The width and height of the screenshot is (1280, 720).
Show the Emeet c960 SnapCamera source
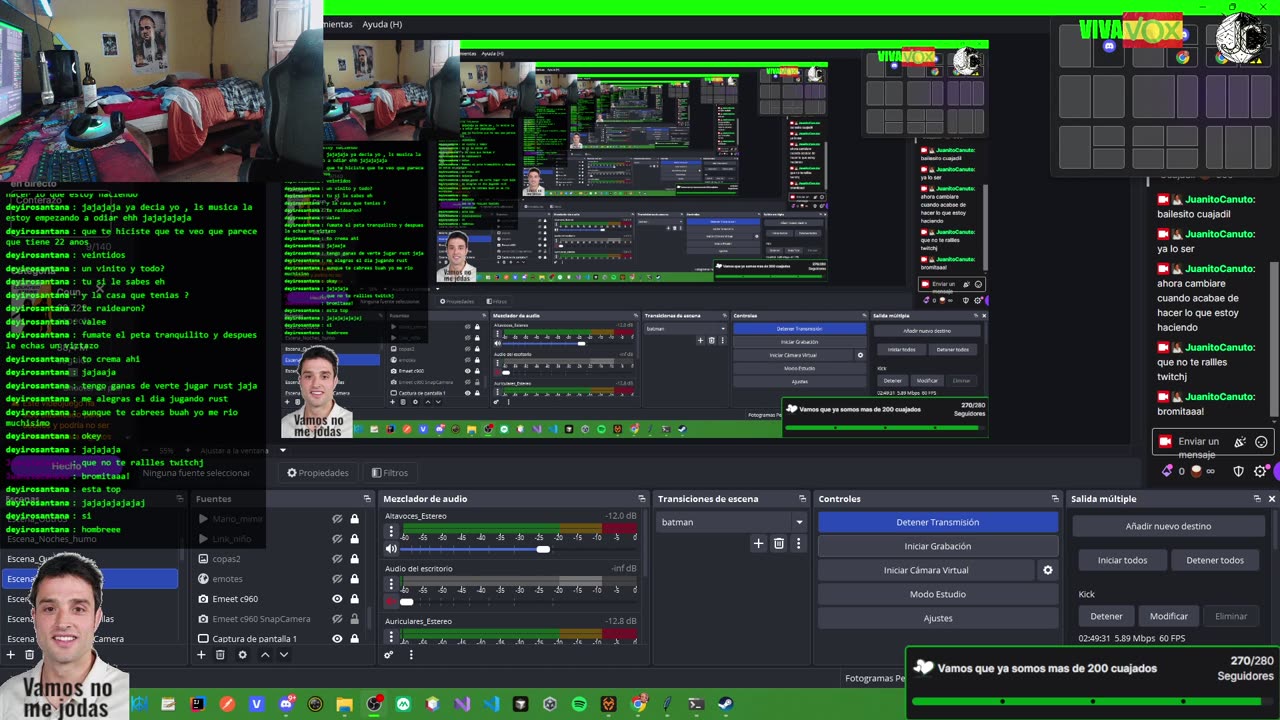pos(337,619)
